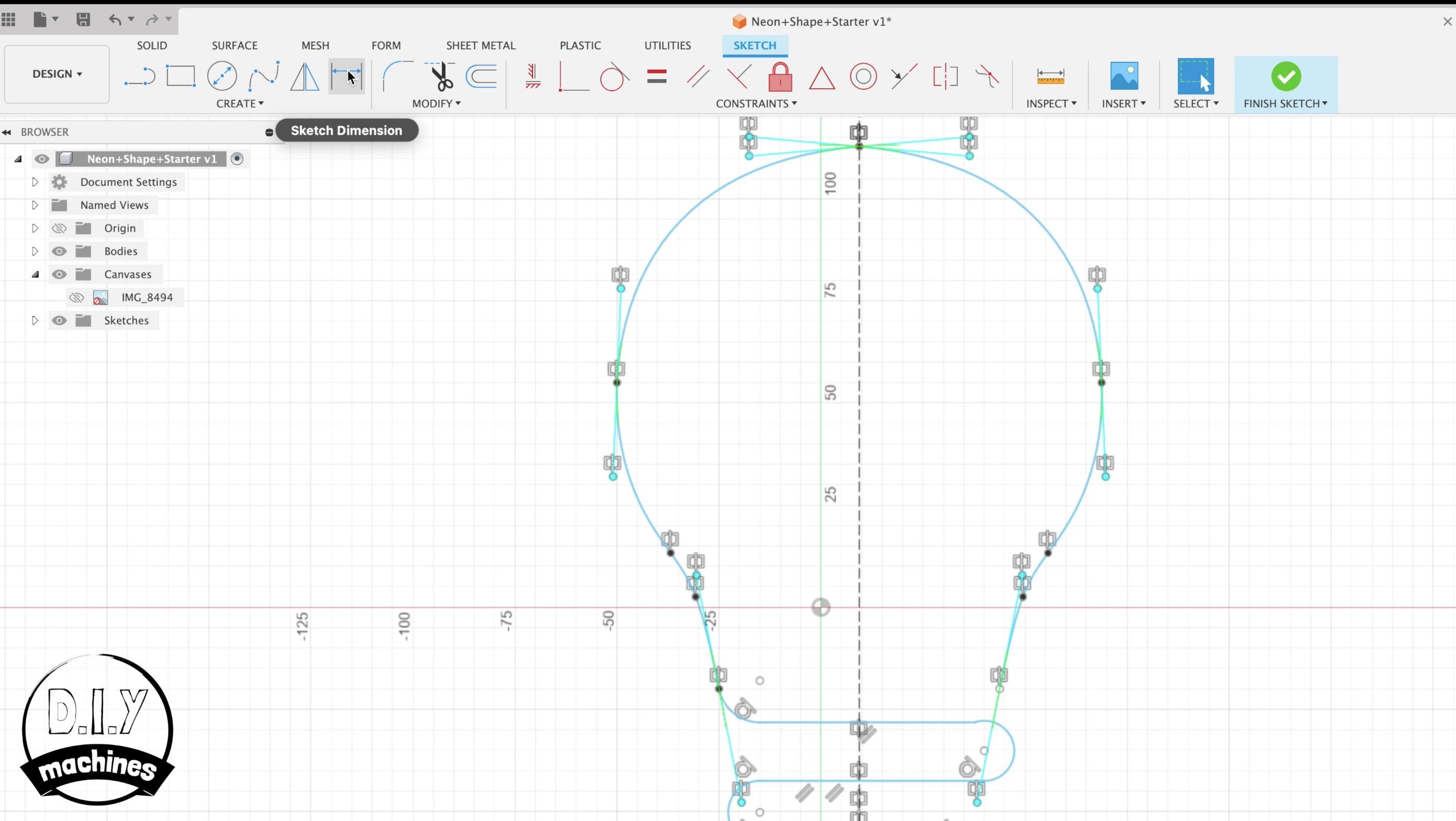Select the Sketch Dimension tool

pos(346,76)
